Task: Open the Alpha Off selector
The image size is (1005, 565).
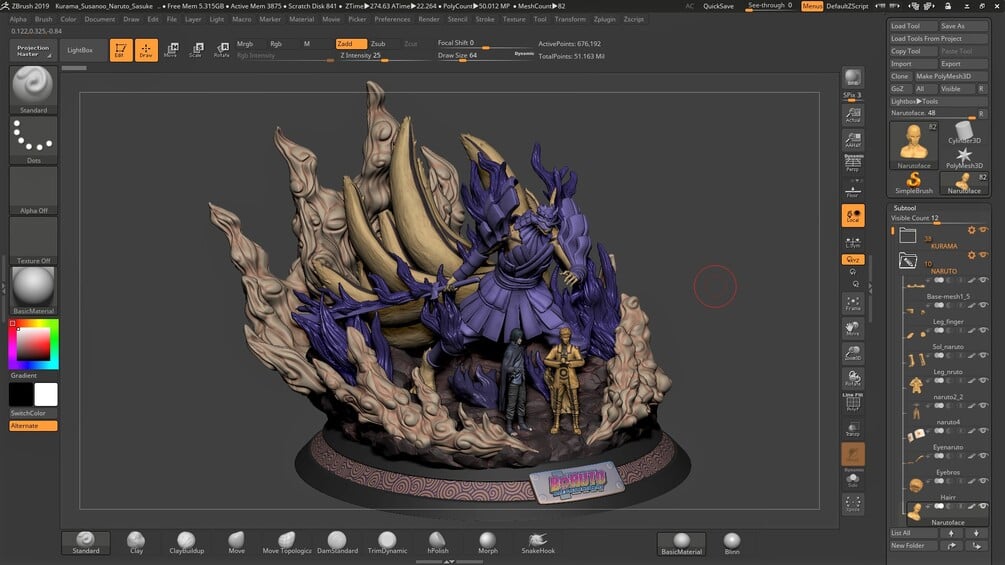Action: click(33, 190)
